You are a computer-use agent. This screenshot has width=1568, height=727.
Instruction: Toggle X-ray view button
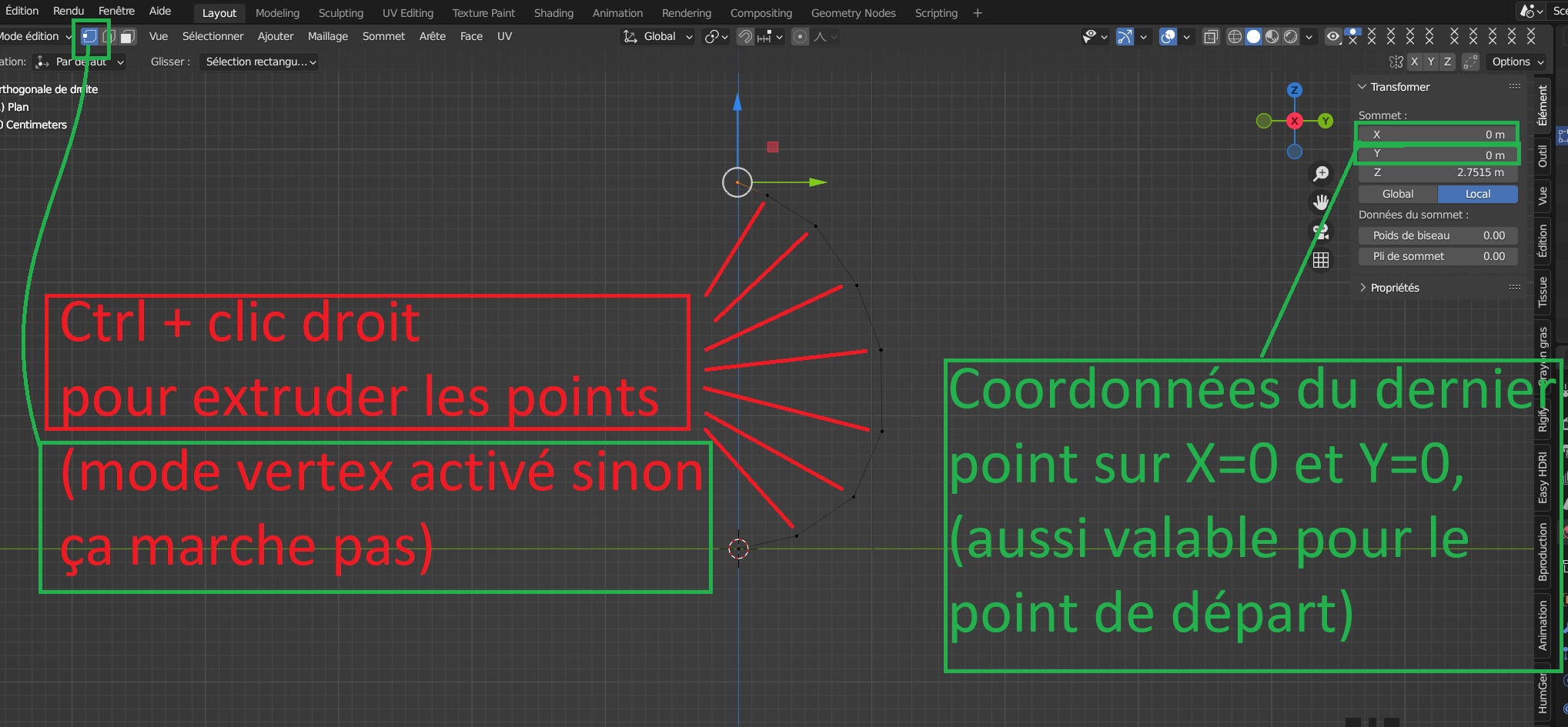[1211, 36]
